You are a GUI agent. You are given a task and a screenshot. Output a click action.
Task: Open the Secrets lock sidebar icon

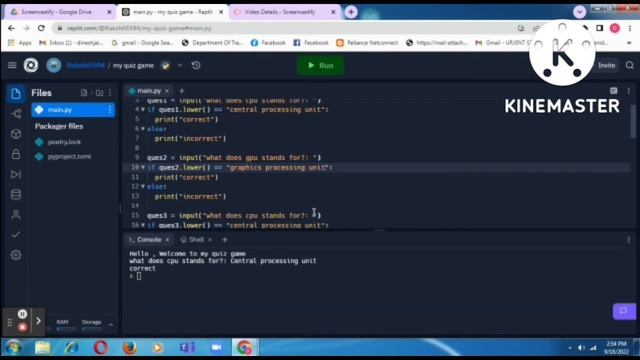pyautogui.click(x=16, y=154)
